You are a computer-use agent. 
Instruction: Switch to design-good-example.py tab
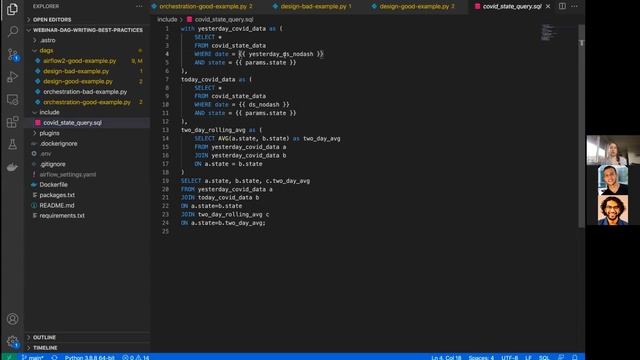point(414,7)
